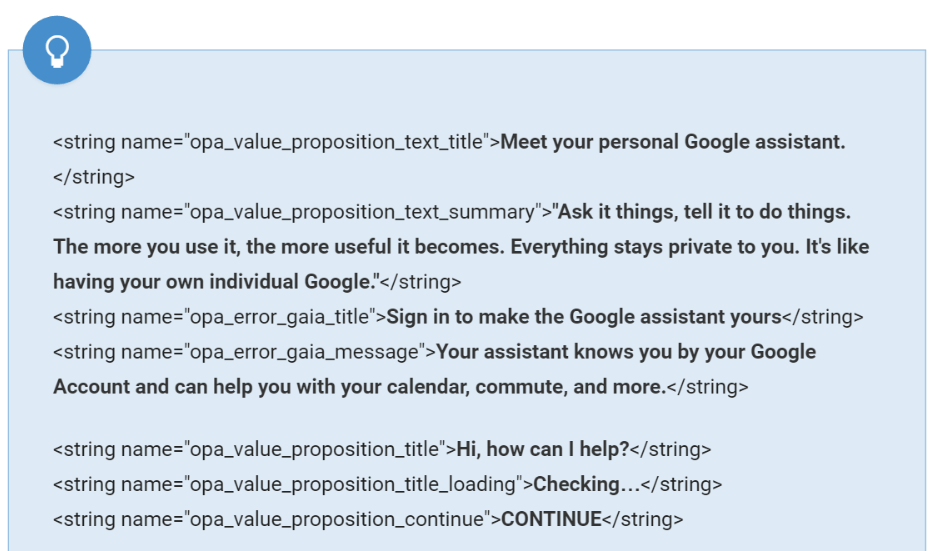Click the opa_error_gaia_title string name
The image size is (939, 551).
pos(278,317)
